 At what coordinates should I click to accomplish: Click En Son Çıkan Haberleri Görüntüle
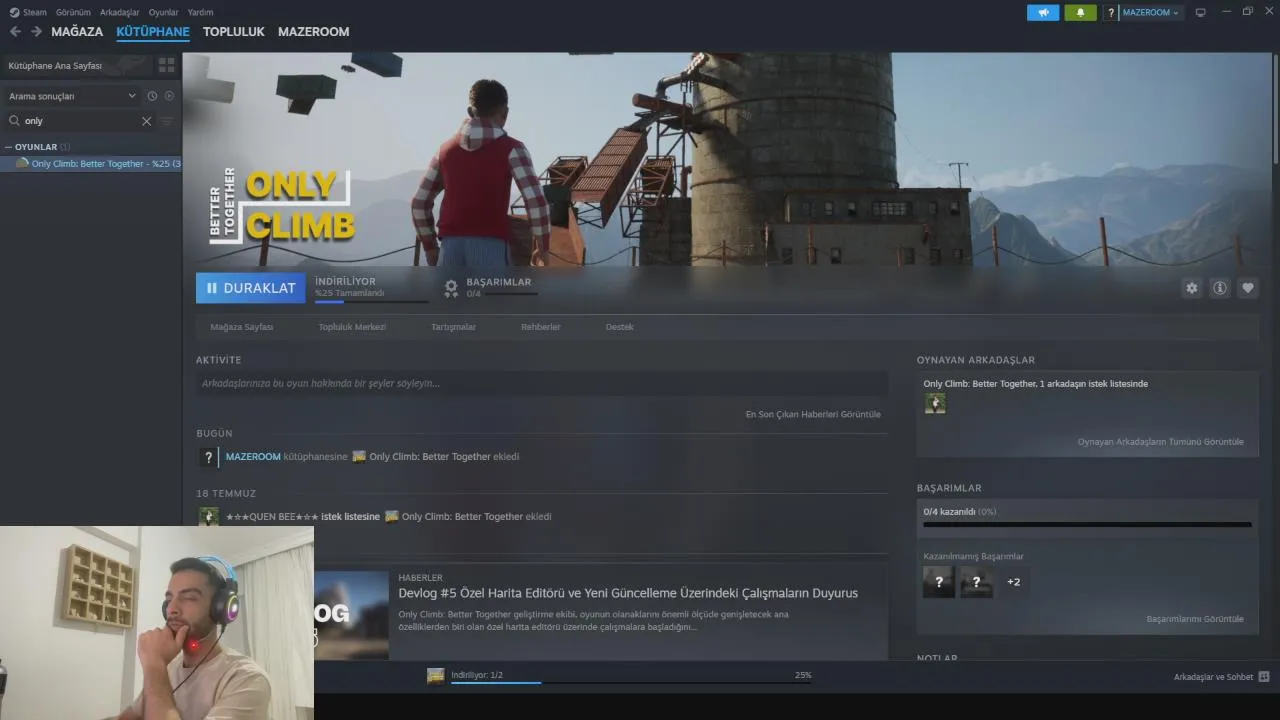point(813,414)
